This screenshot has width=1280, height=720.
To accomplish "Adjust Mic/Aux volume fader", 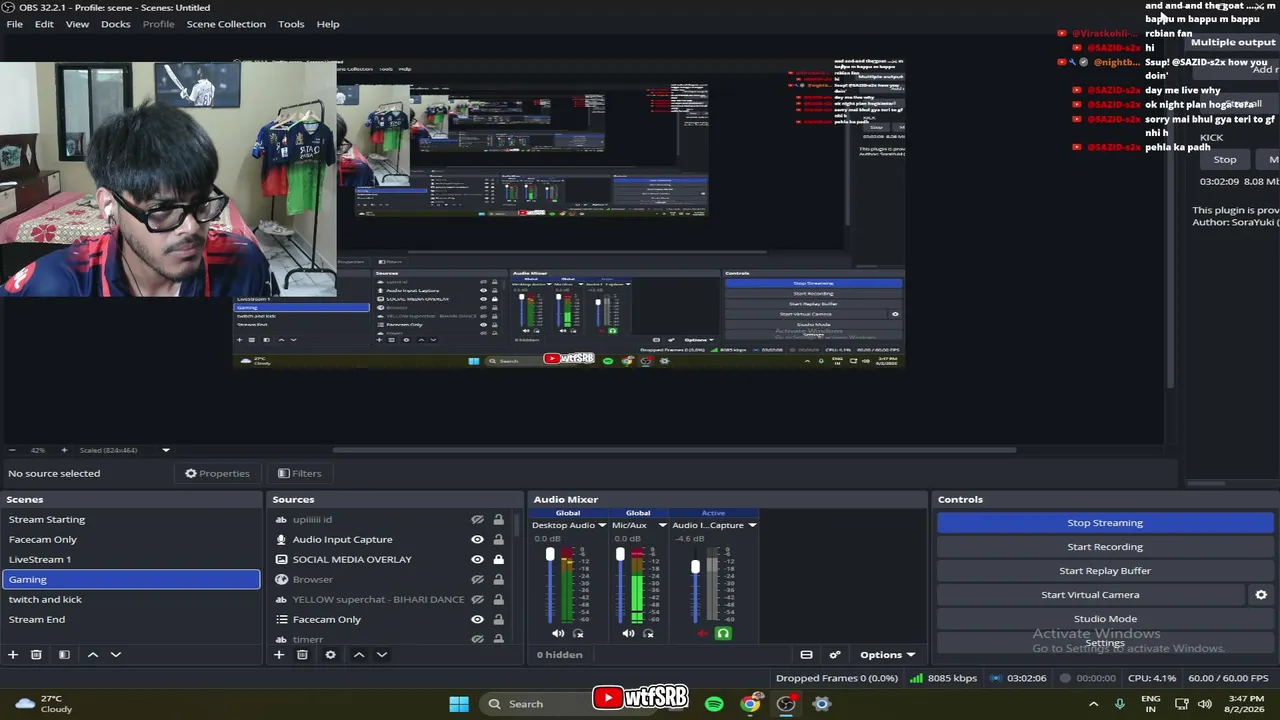I will (620, 556).
